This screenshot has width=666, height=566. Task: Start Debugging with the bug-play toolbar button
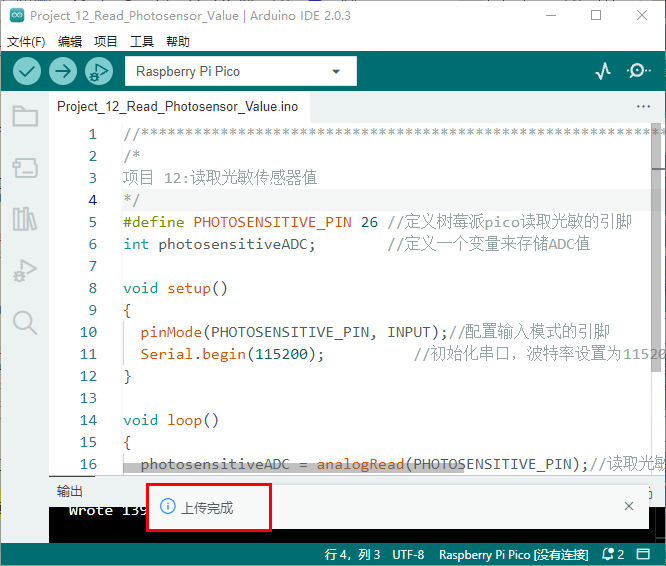tap(99, 71)
